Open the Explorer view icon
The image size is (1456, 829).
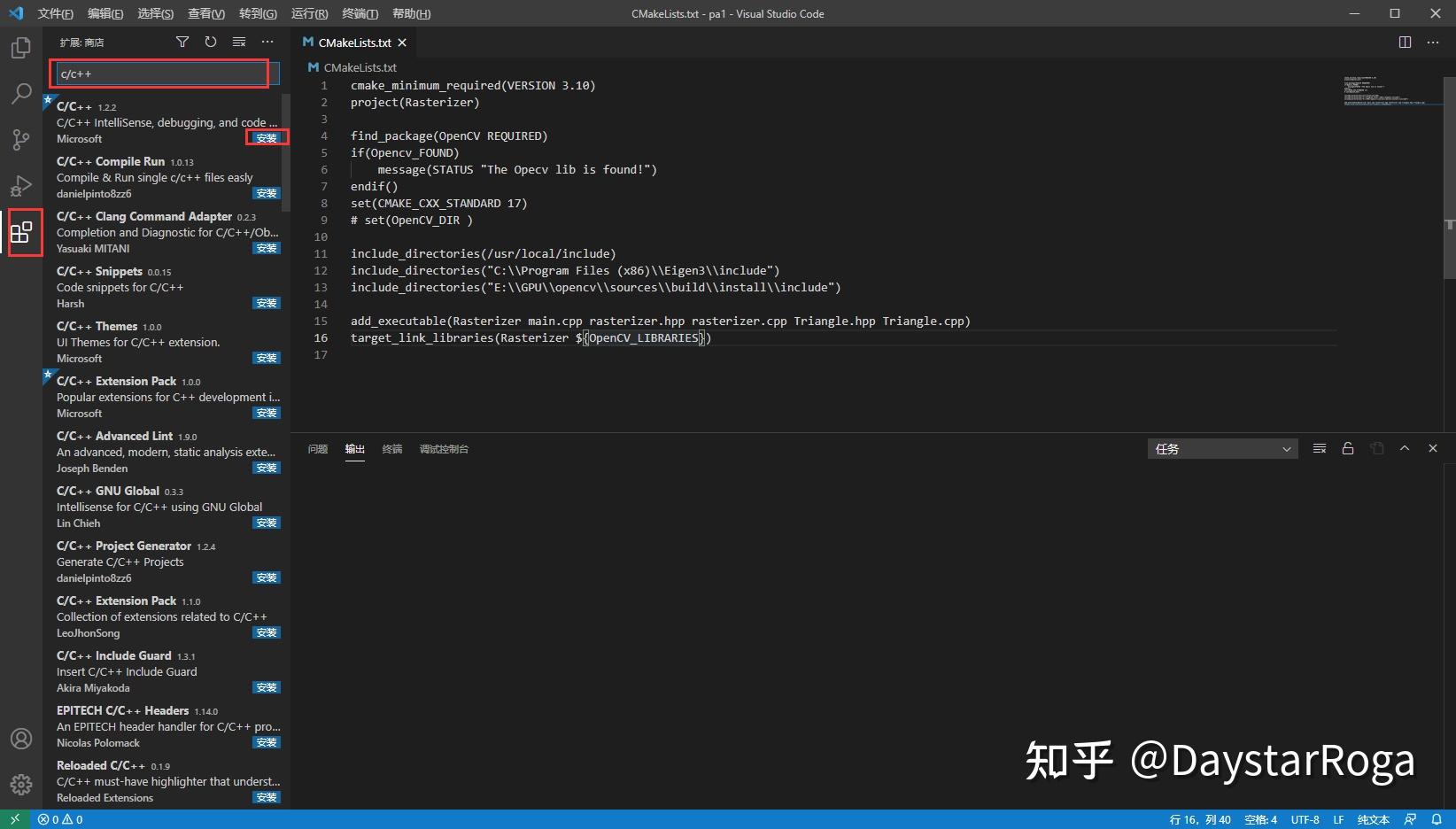(x=20, y=48)
